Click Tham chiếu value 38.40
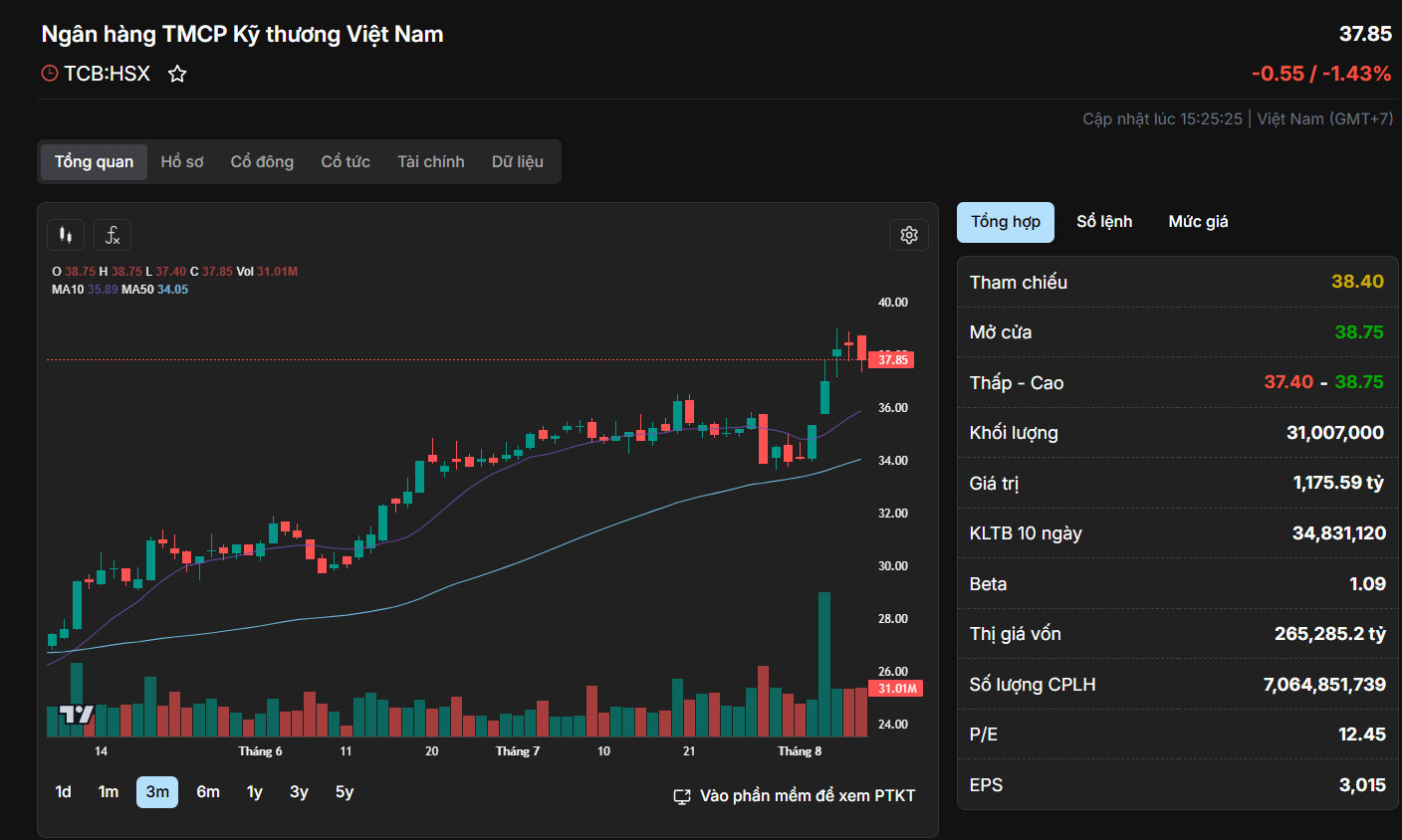The height and width of the screenshot is (840, 1402). coord(1358,282)
